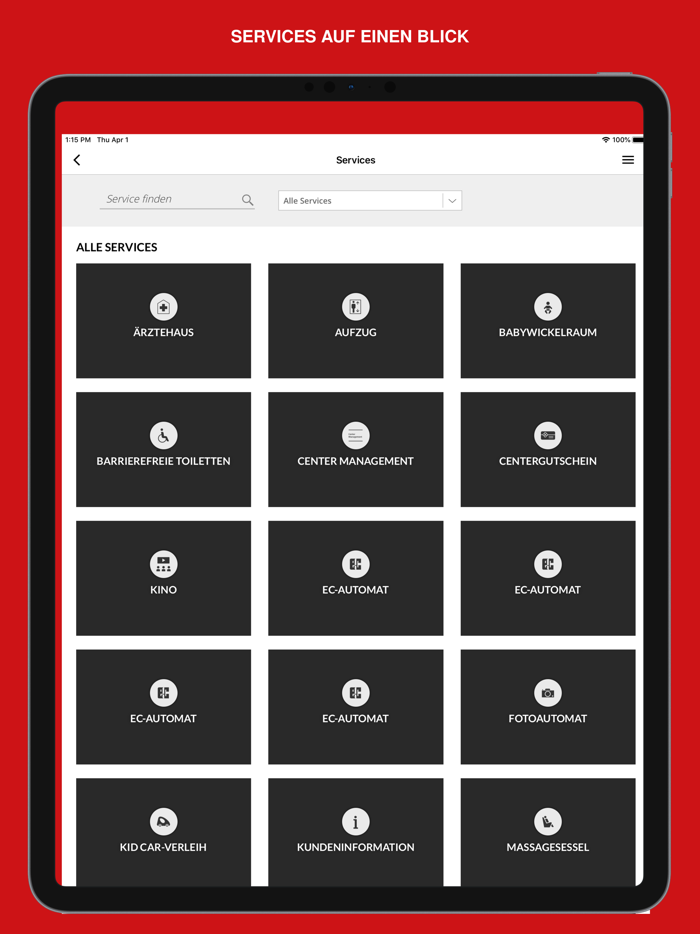Select the Fotoautomat camera tile
Screen dimensions: 700x934
tap(548, 706)
